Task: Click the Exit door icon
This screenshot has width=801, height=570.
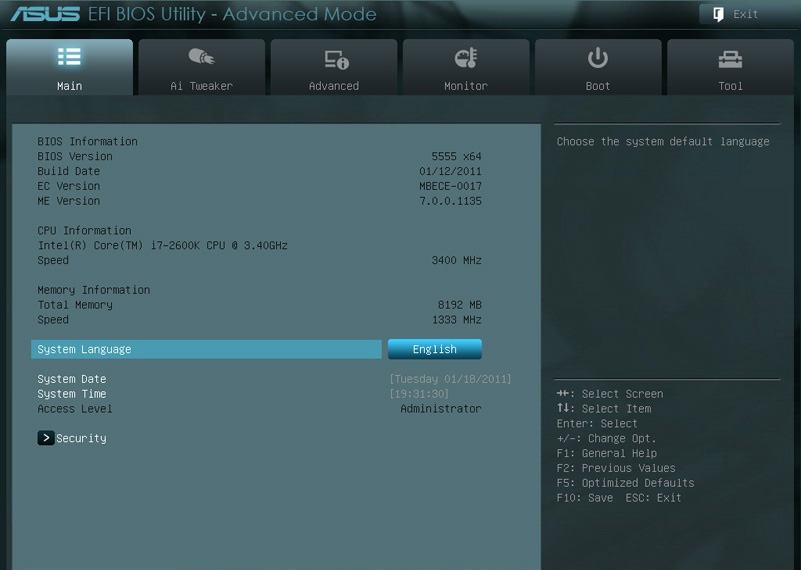Action: coord(718,14)
